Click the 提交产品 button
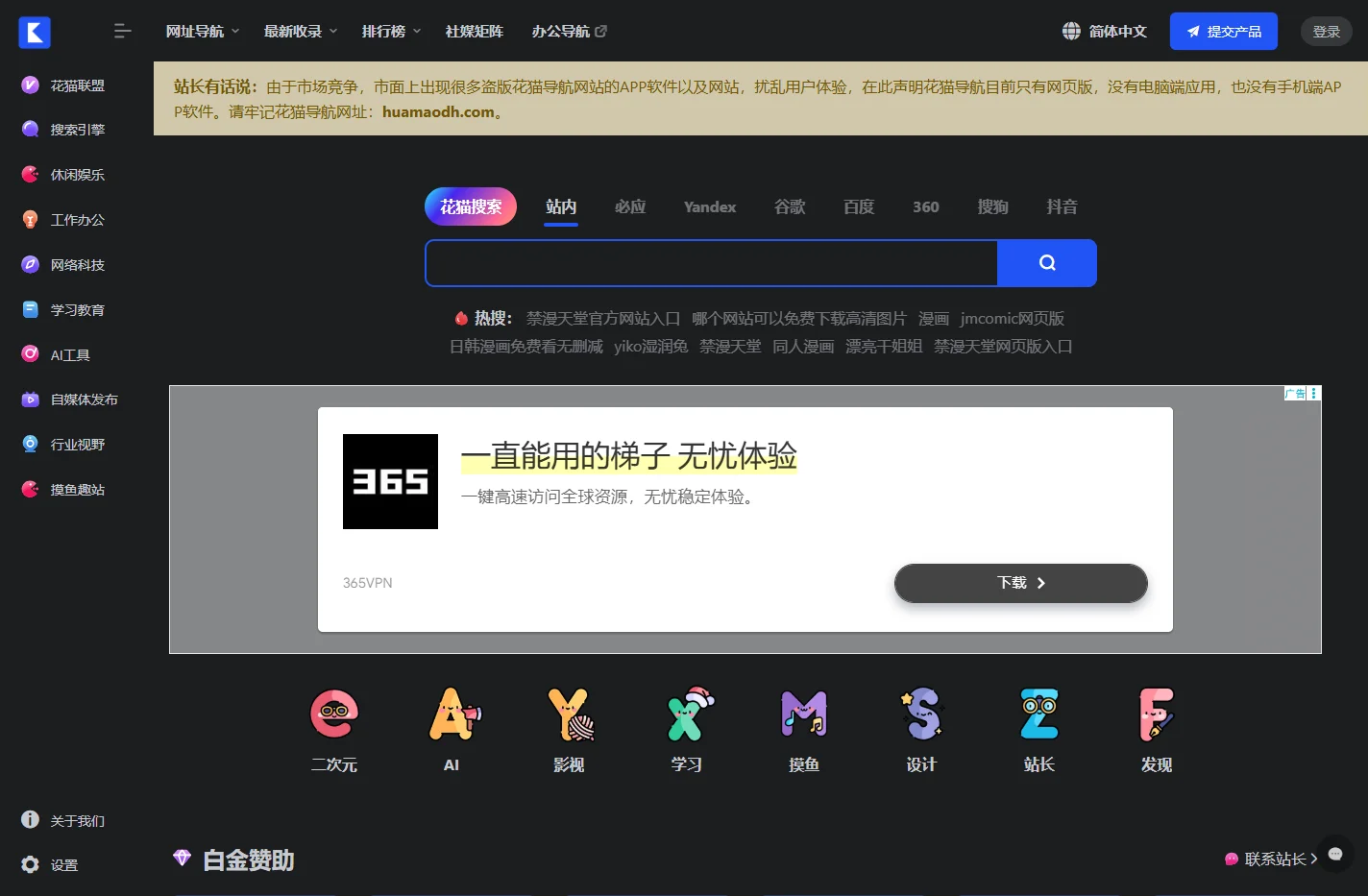 pyautogui.click(x=1224, y=32)
